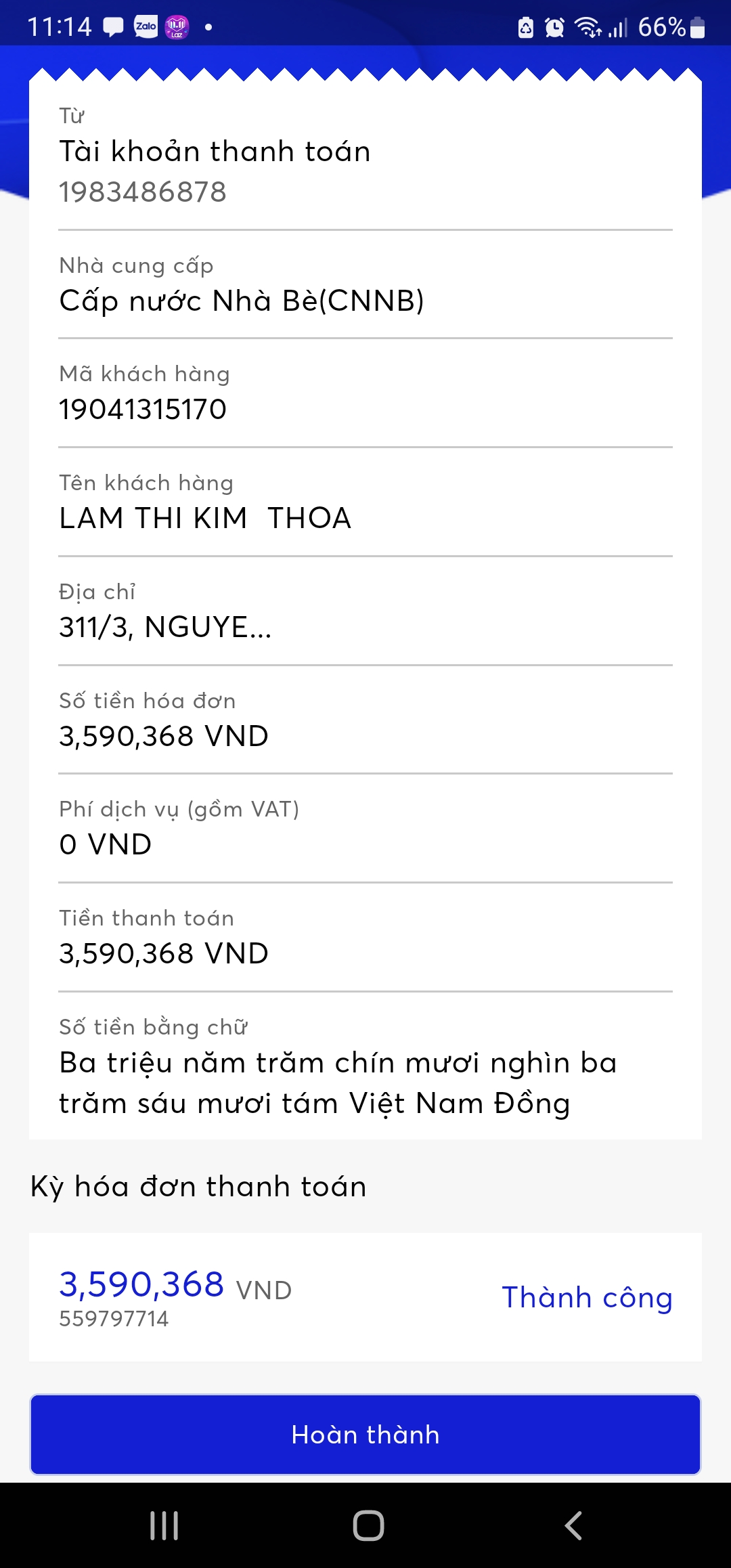This screenshot has height=1568, width=731.
Task: Tap customer name LAM THI KIM THOA
Action: pos(205,519)
